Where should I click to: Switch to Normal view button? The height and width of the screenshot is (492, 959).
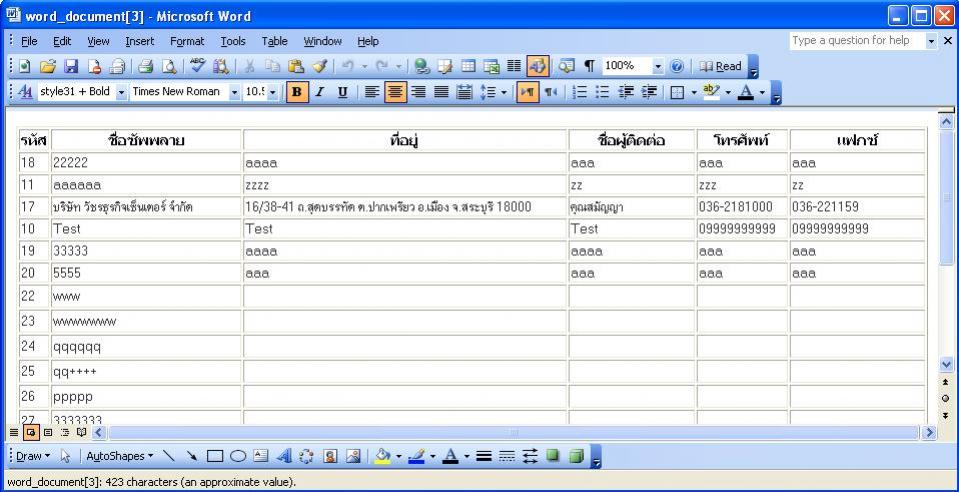coord(13,433)
